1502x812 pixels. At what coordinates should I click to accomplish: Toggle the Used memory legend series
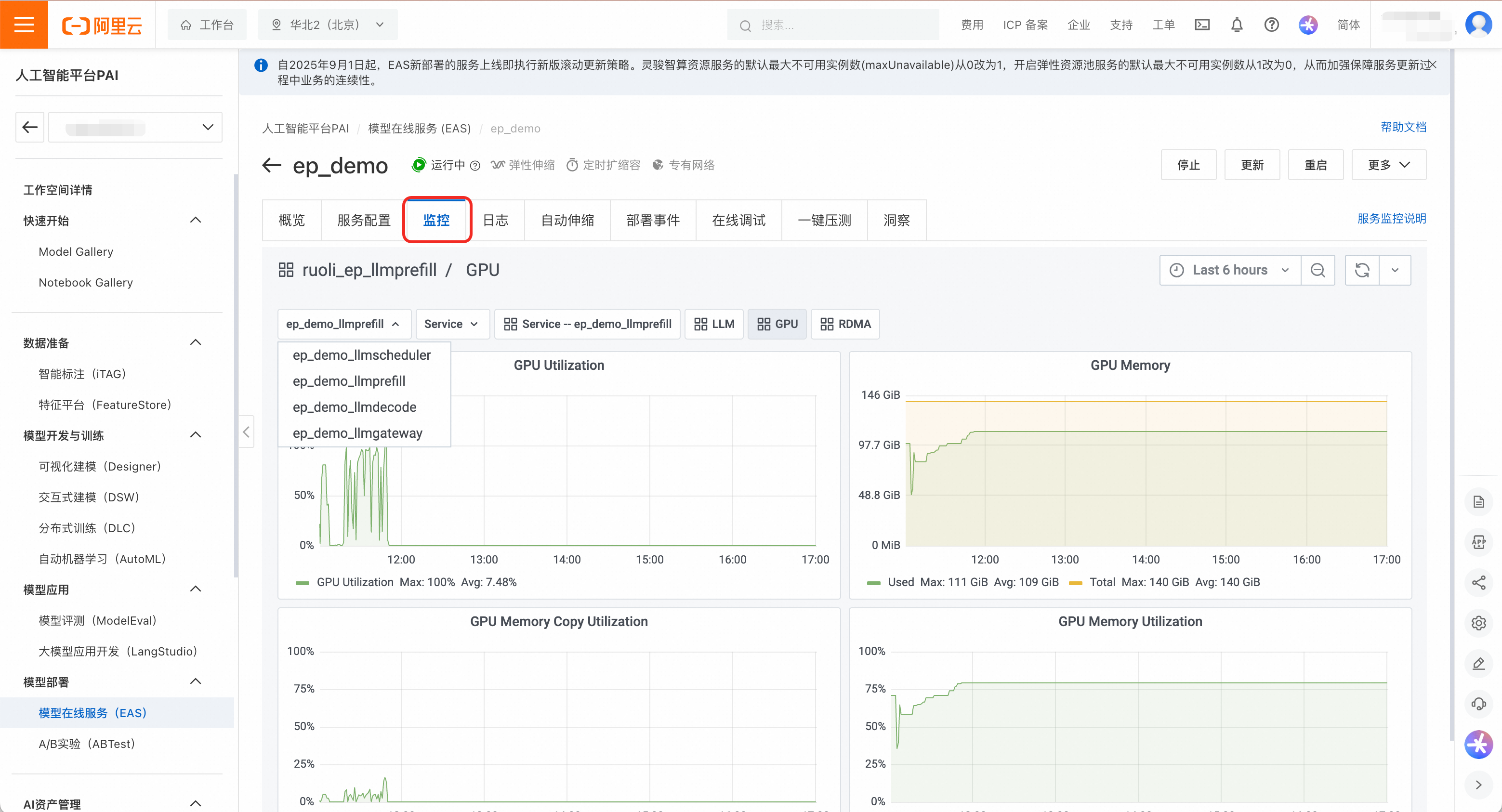pyautogui.click(x=900, y=582)
